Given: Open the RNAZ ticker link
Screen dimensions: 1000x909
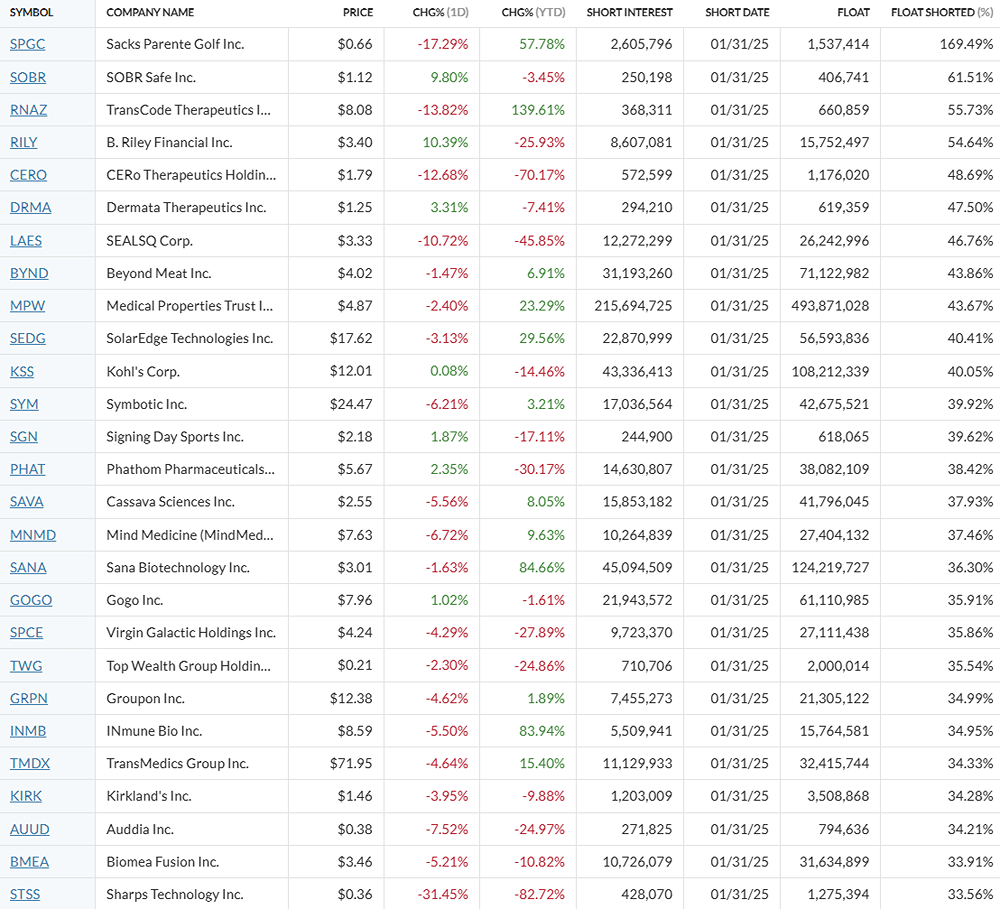Looking at the screenshot, I should click(x=29, y=110).
